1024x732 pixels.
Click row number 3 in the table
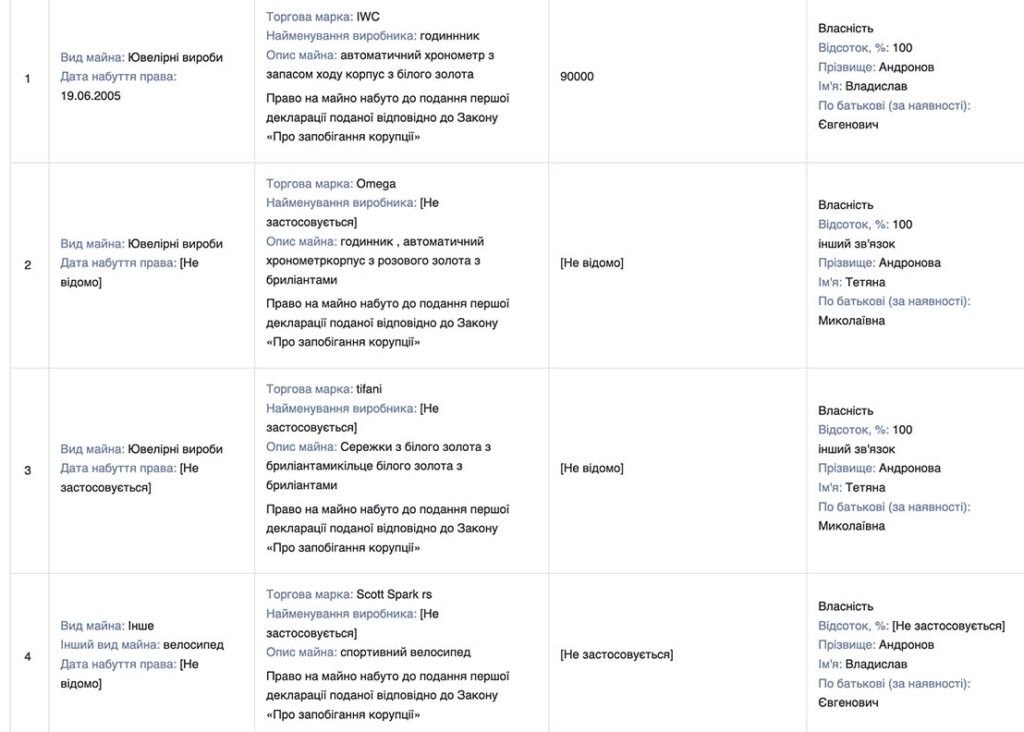point(28,469)
